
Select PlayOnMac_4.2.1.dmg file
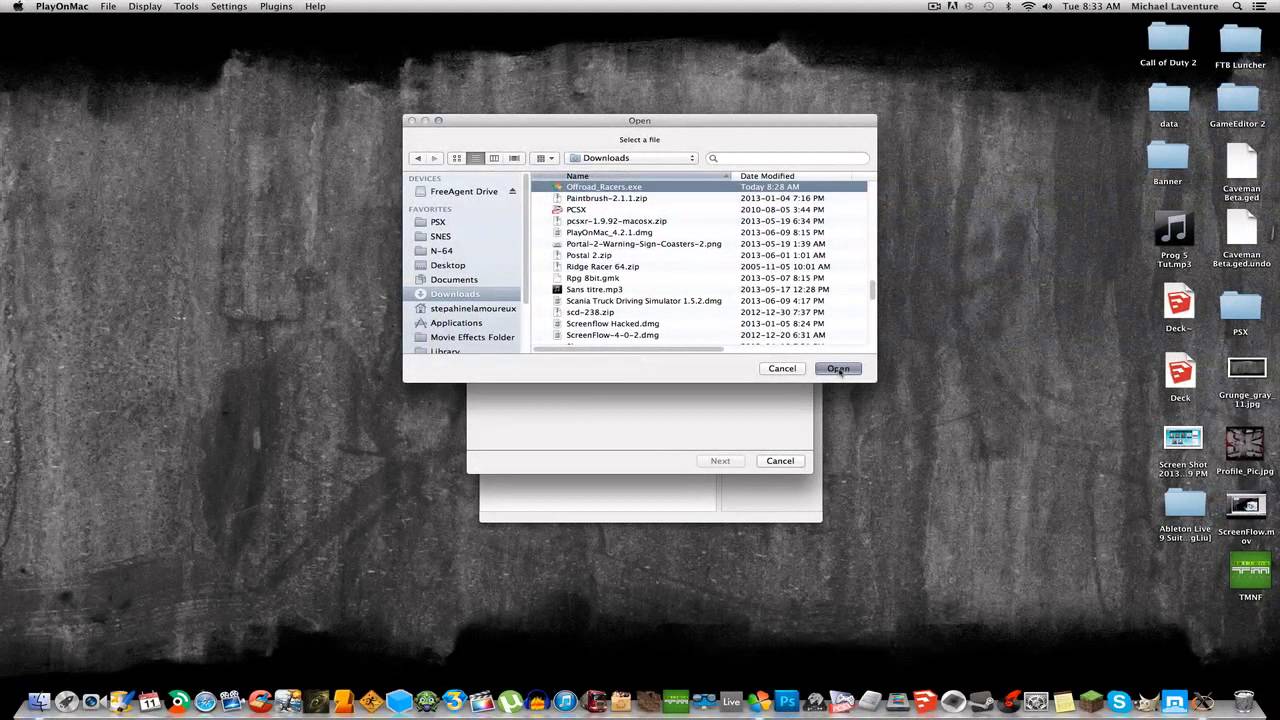[x=699, y=232]
